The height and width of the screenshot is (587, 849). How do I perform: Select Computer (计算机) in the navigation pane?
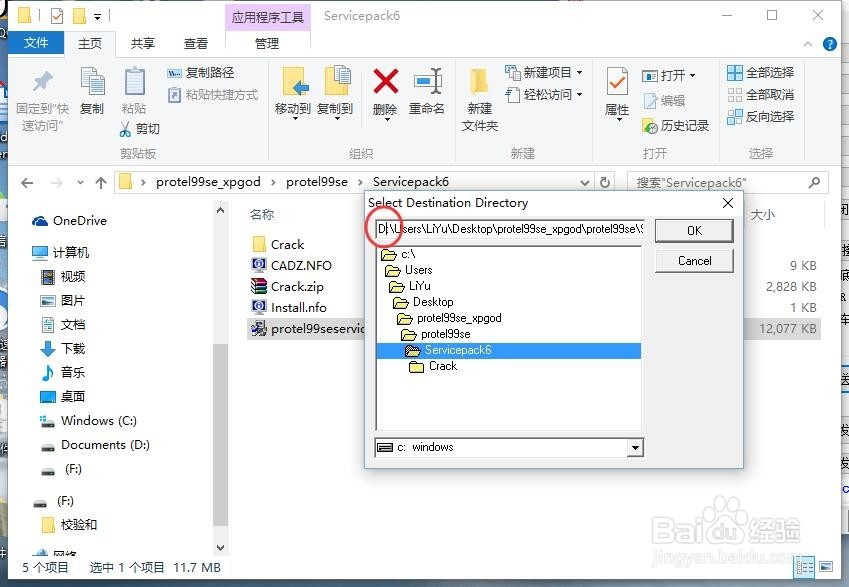[x=61, y=252]
